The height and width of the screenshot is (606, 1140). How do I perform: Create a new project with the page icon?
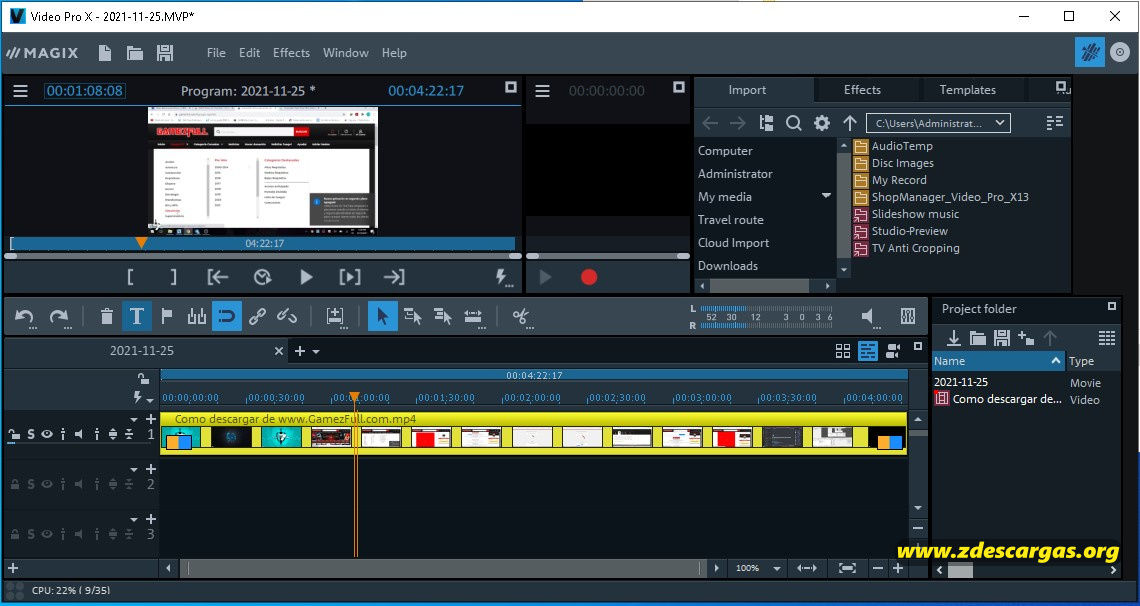click(105, 52)
